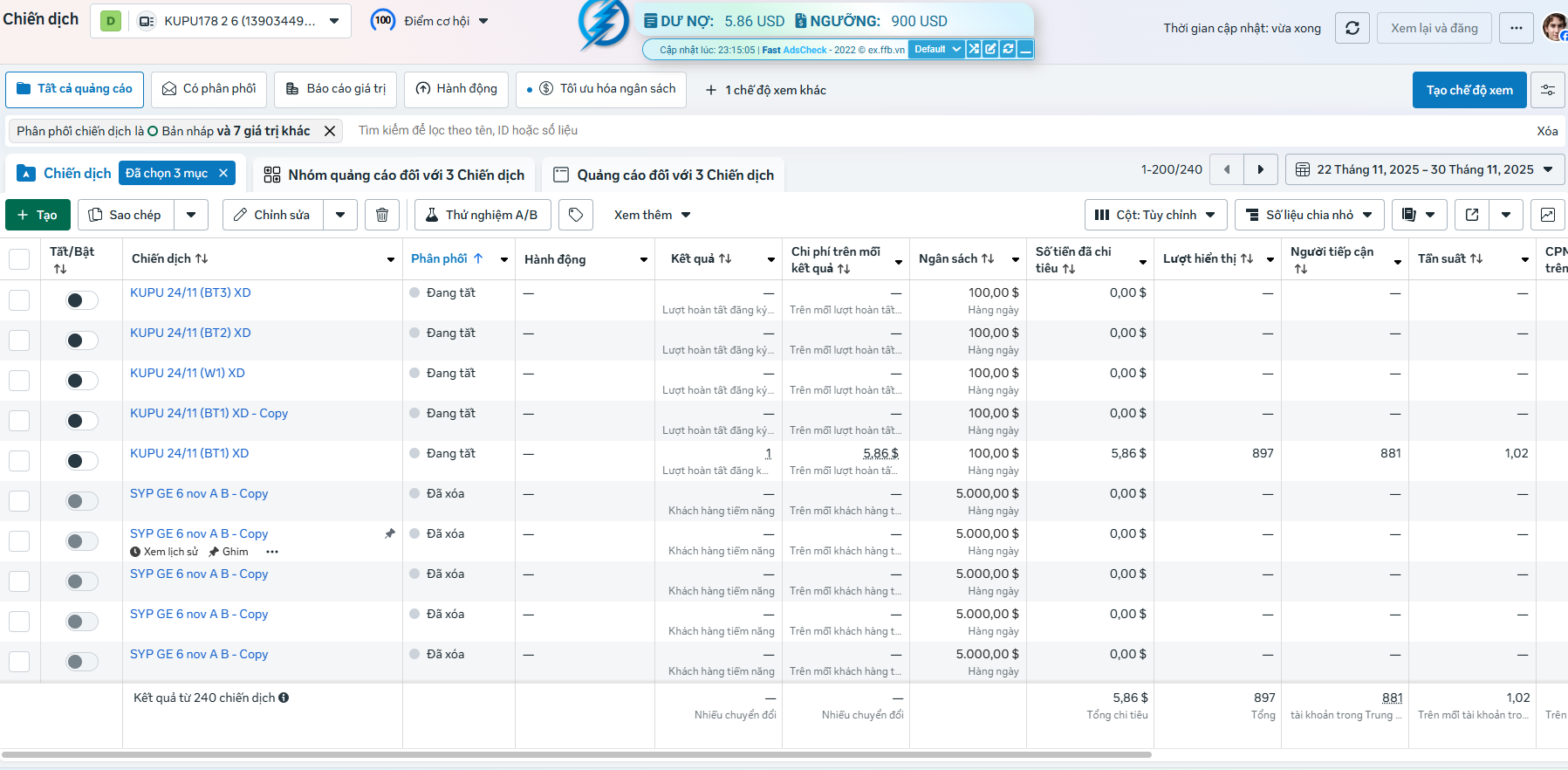Remove the Phân phối chiến dịch filter
This screenshot has height=770, width=1568.
pyautogui.click(x=330, y=131)
